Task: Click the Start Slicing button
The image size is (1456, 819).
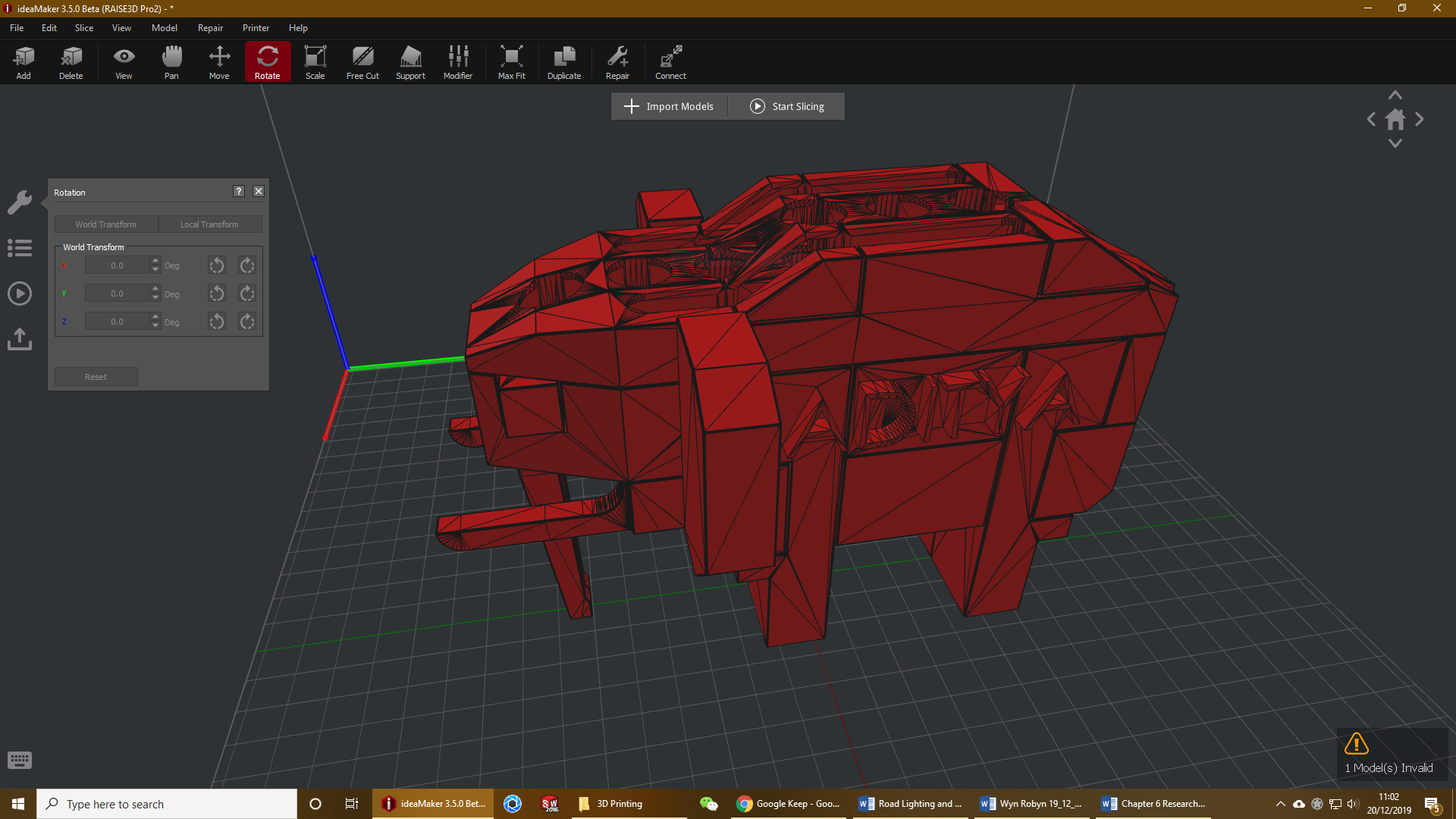Action: point(786,106)
